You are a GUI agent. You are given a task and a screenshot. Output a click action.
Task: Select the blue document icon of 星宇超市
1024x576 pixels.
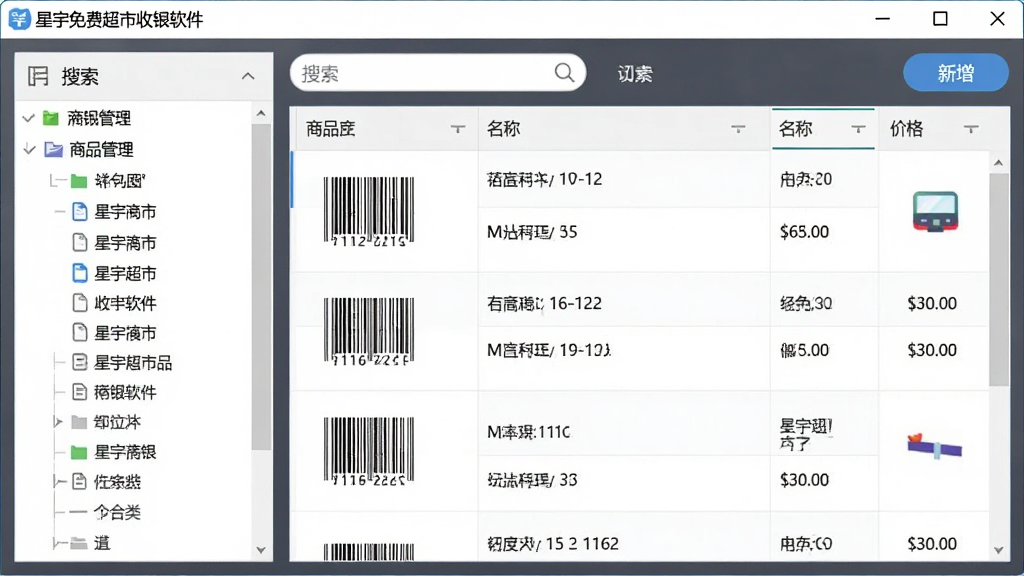coord(80,273)
